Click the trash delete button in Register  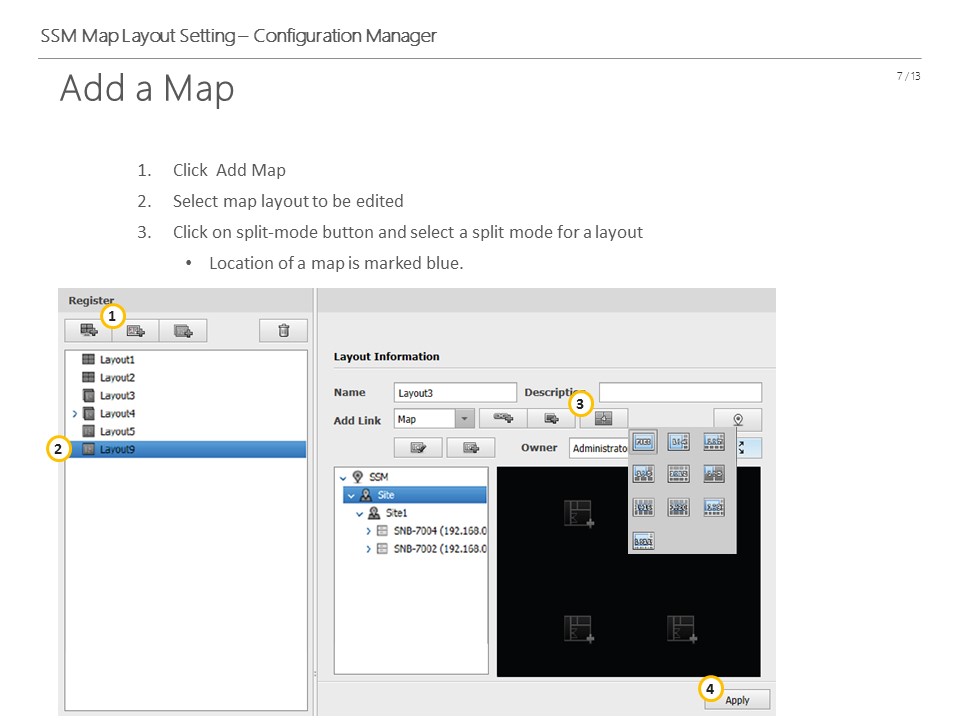click(283, 331)
